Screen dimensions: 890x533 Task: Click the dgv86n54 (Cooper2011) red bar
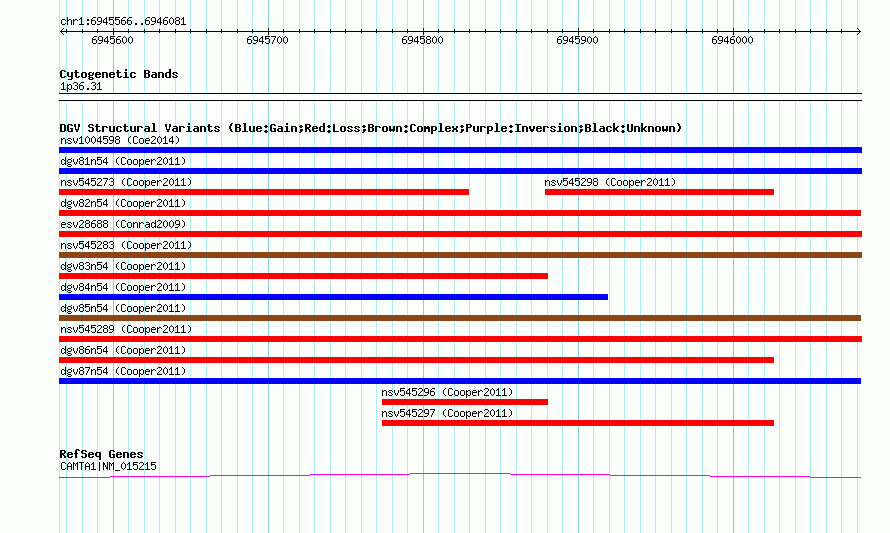(x=417, y=360)
